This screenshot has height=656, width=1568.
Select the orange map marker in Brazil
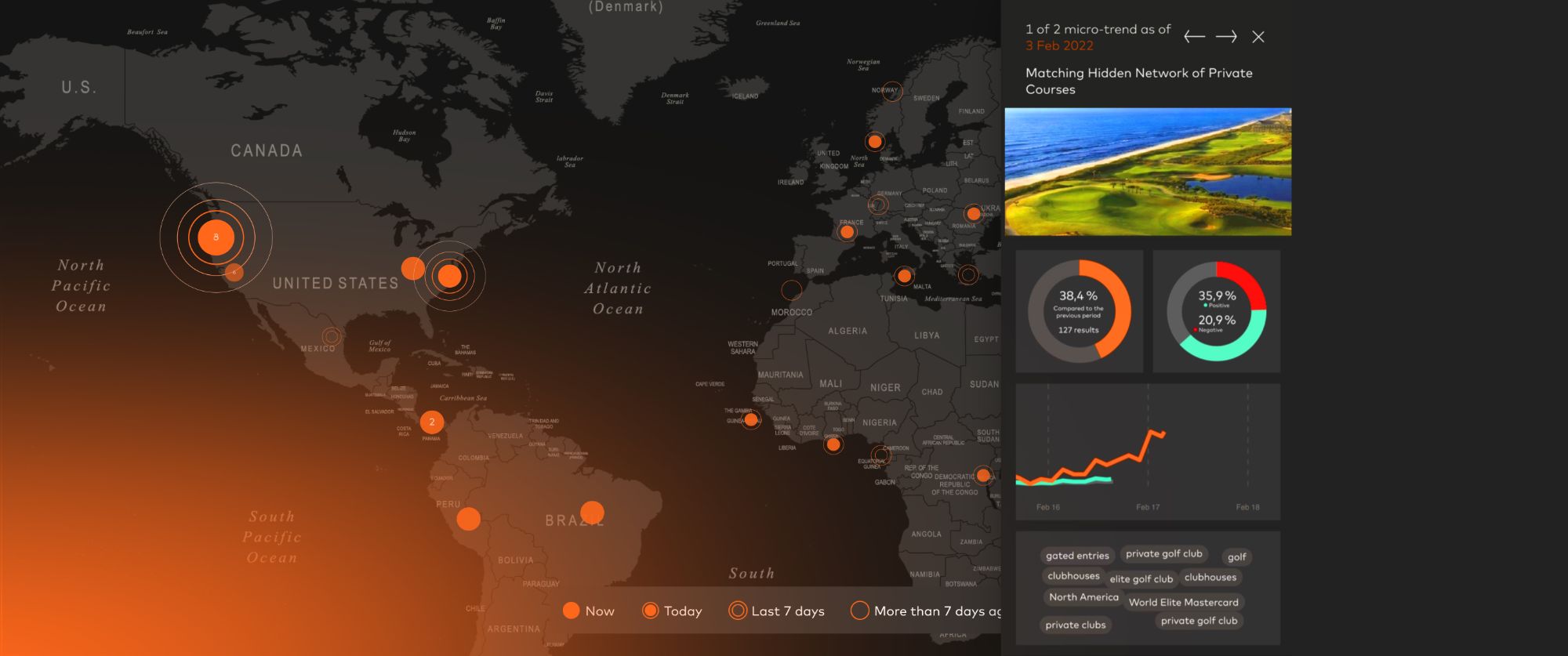592,513
